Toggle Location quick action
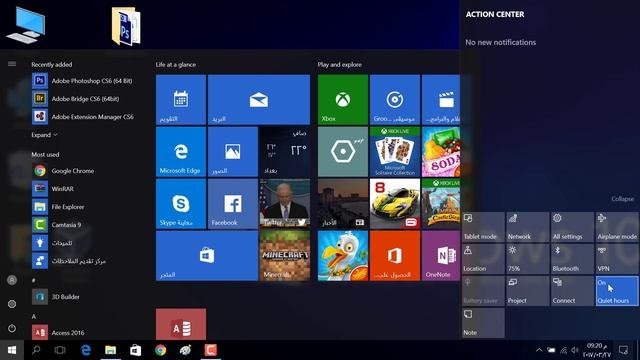Viewport: 640px width, 360px height. tap(483, 259)
